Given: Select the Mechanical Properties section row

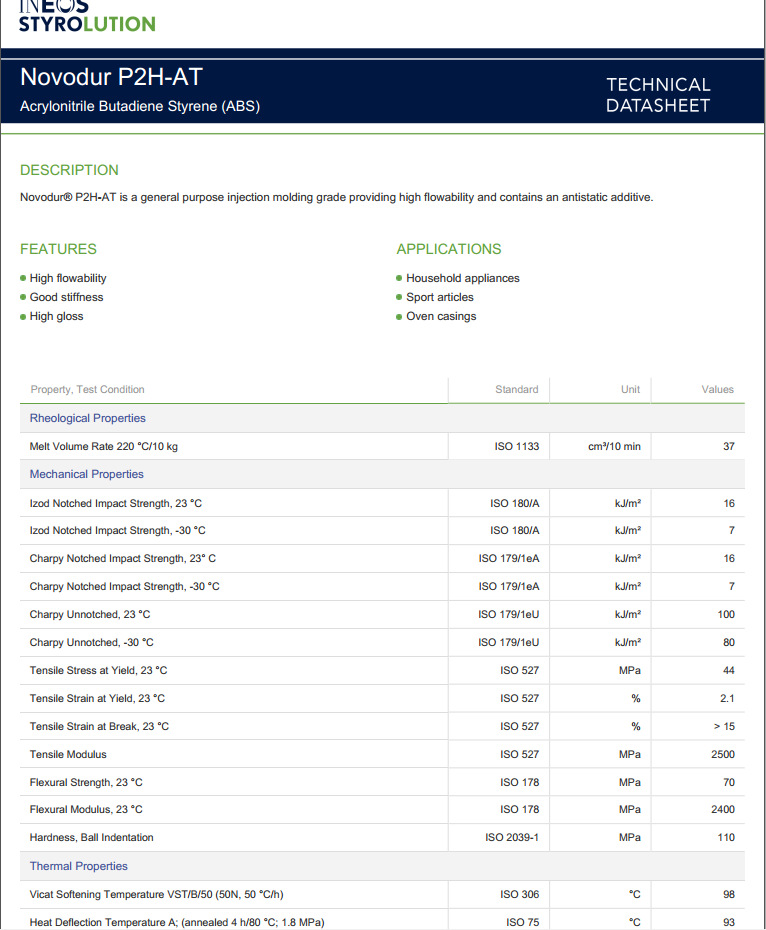Looking at the screenshot, I should [87, 474].
